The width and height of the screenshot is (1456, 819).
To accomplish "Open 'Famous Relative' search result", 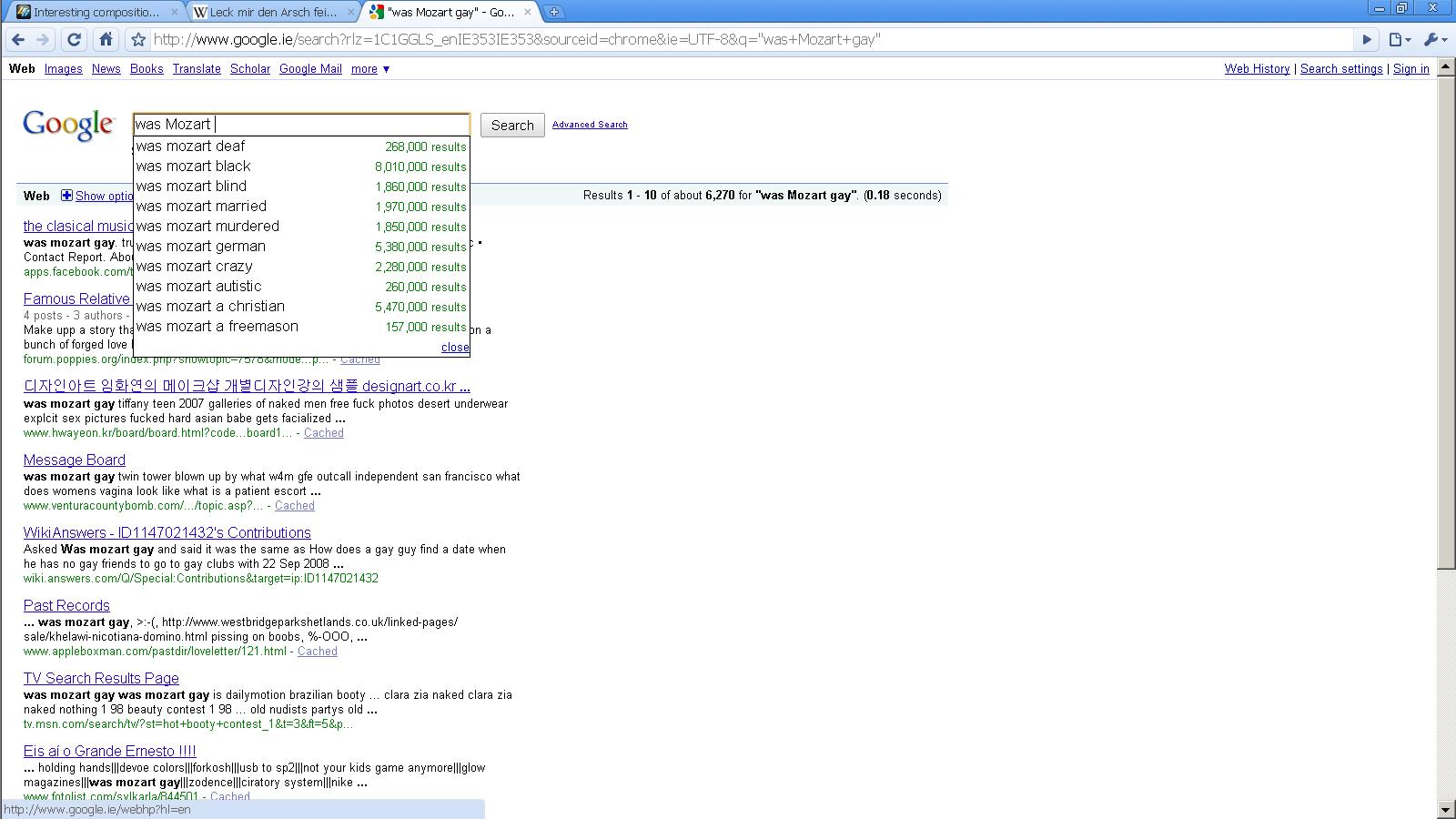I will coord(77,298).
